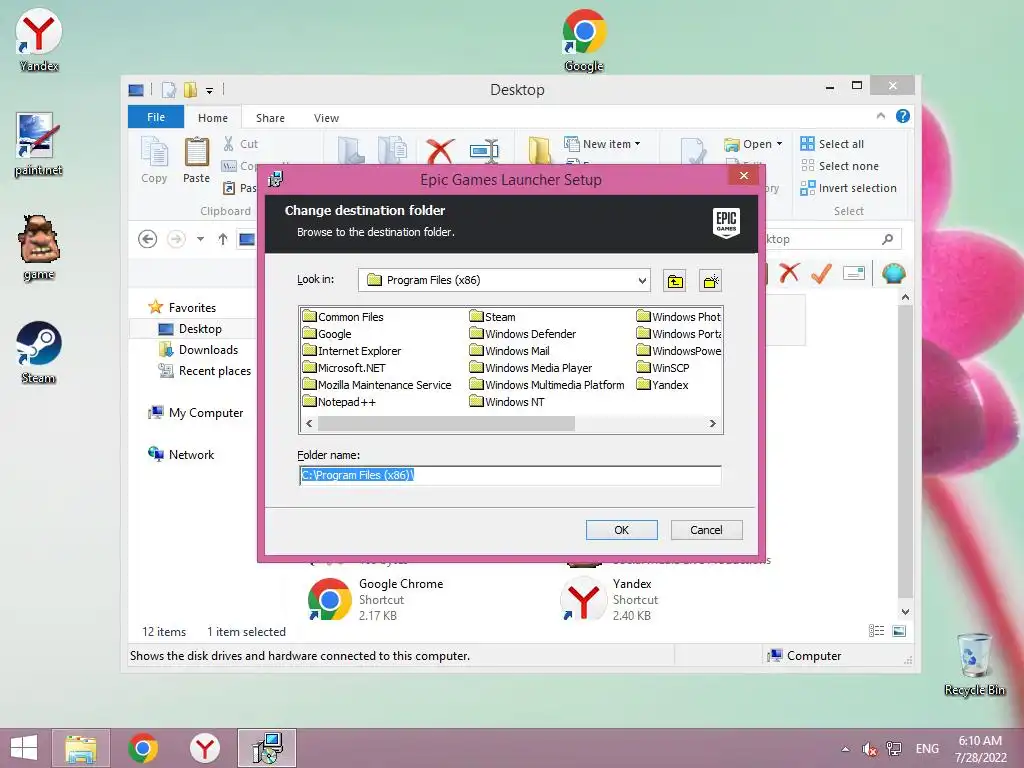Select Network in the navigation pane

pos(181,455)
